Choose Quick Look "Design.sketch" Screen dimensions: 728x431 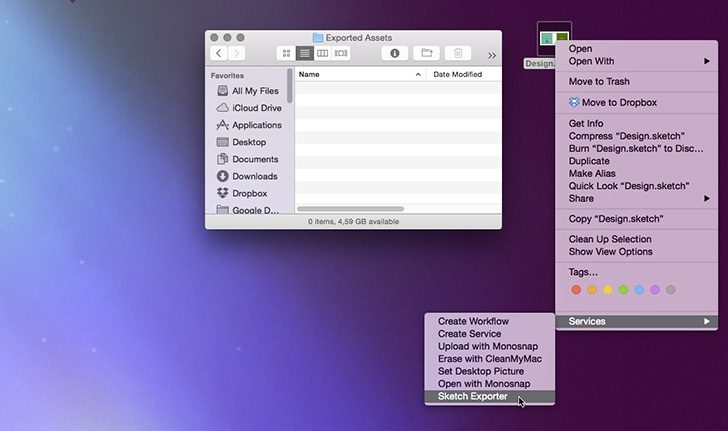point(637,186)
